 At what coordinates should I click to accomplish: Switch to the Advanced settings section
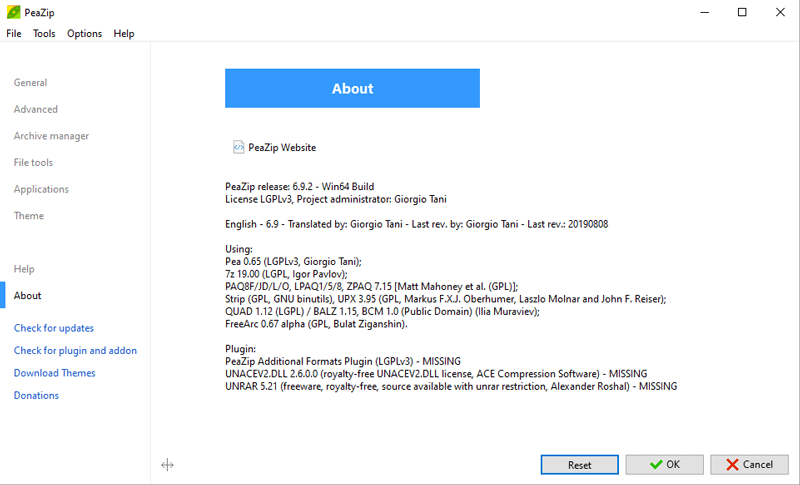click(36, 109)
